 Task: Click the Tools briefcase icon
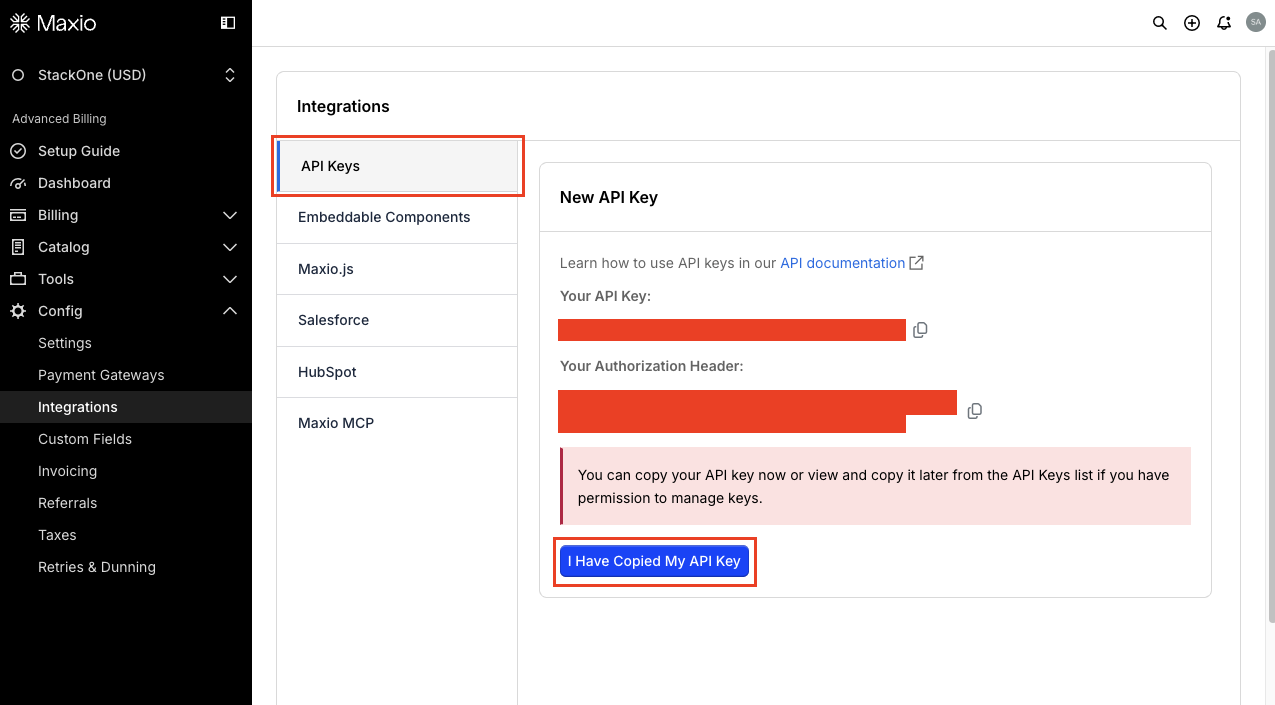[x=18, y=279]
